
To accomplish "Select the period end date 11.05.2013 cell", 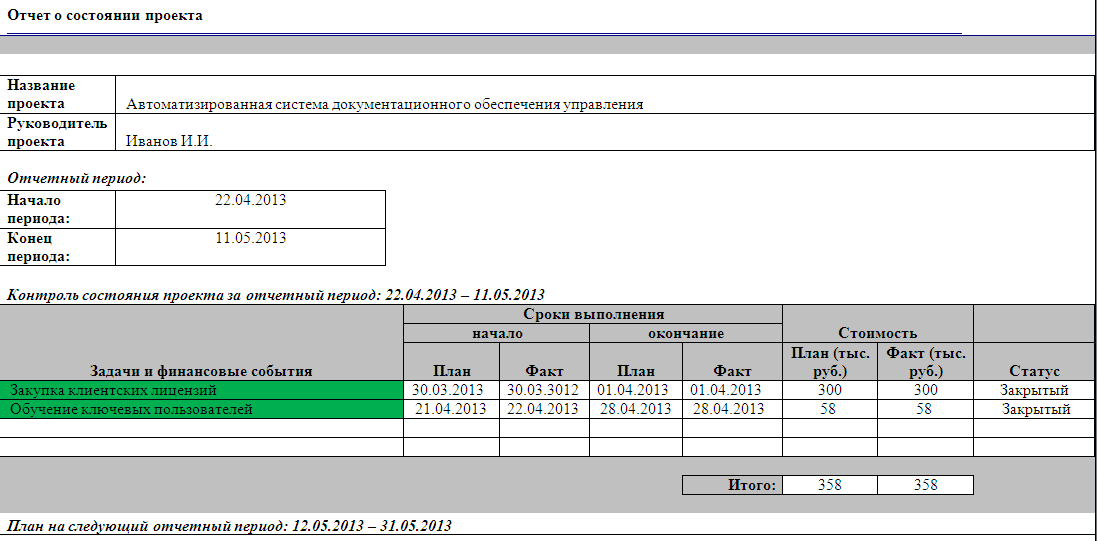I will pyautogui.click(x=250, y=238).
